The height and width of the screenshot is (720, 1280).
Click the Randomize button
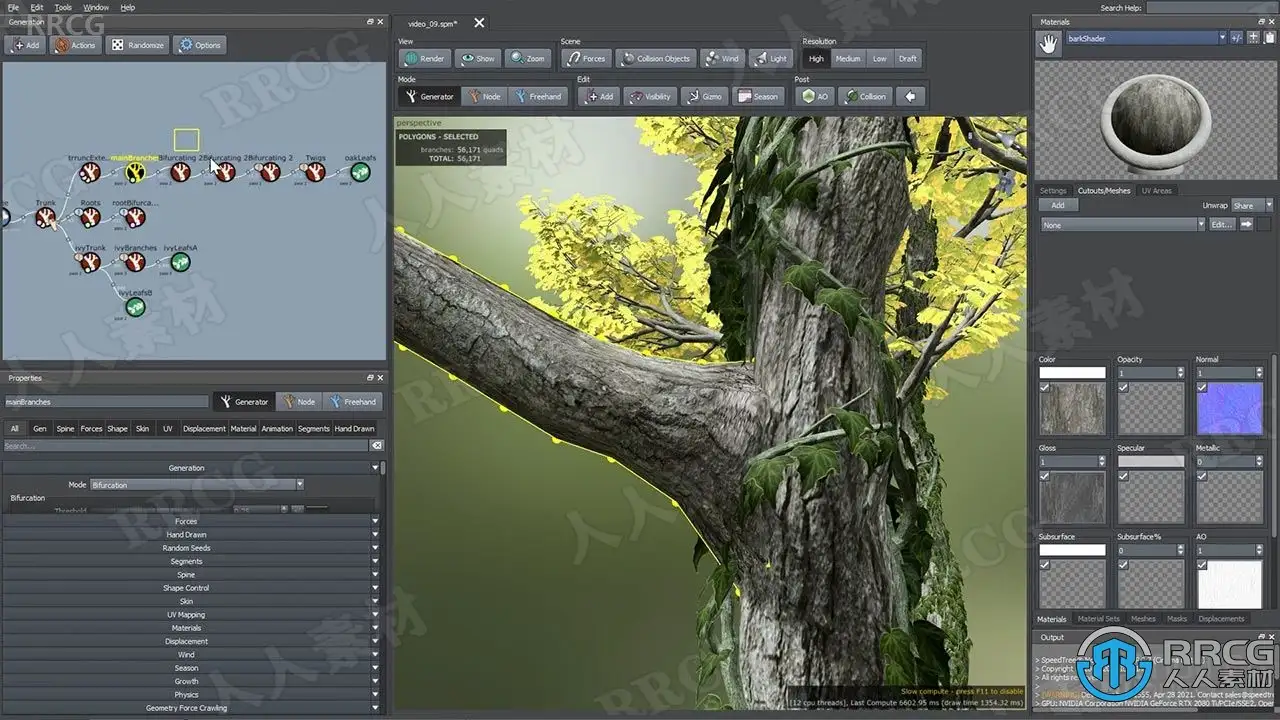pos(137,45)
